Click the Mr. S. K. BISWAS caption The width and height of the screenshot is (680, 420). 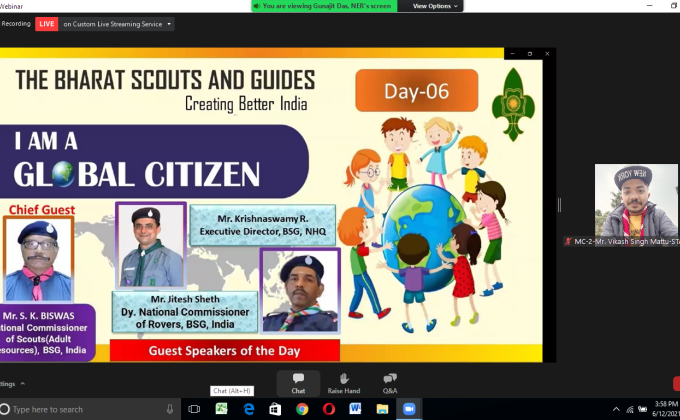click(x=46, y=332)
